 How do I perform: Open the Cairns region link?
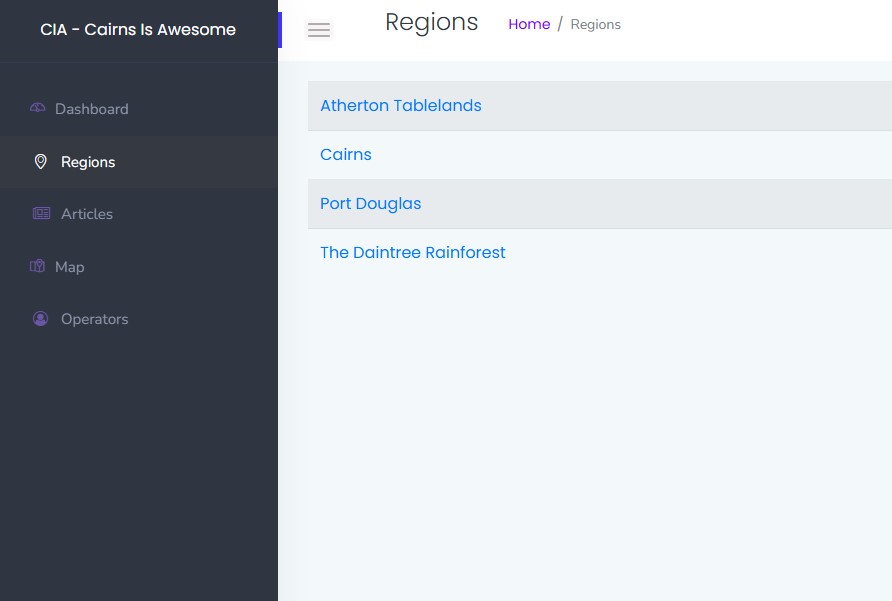[x=346, y=154]
